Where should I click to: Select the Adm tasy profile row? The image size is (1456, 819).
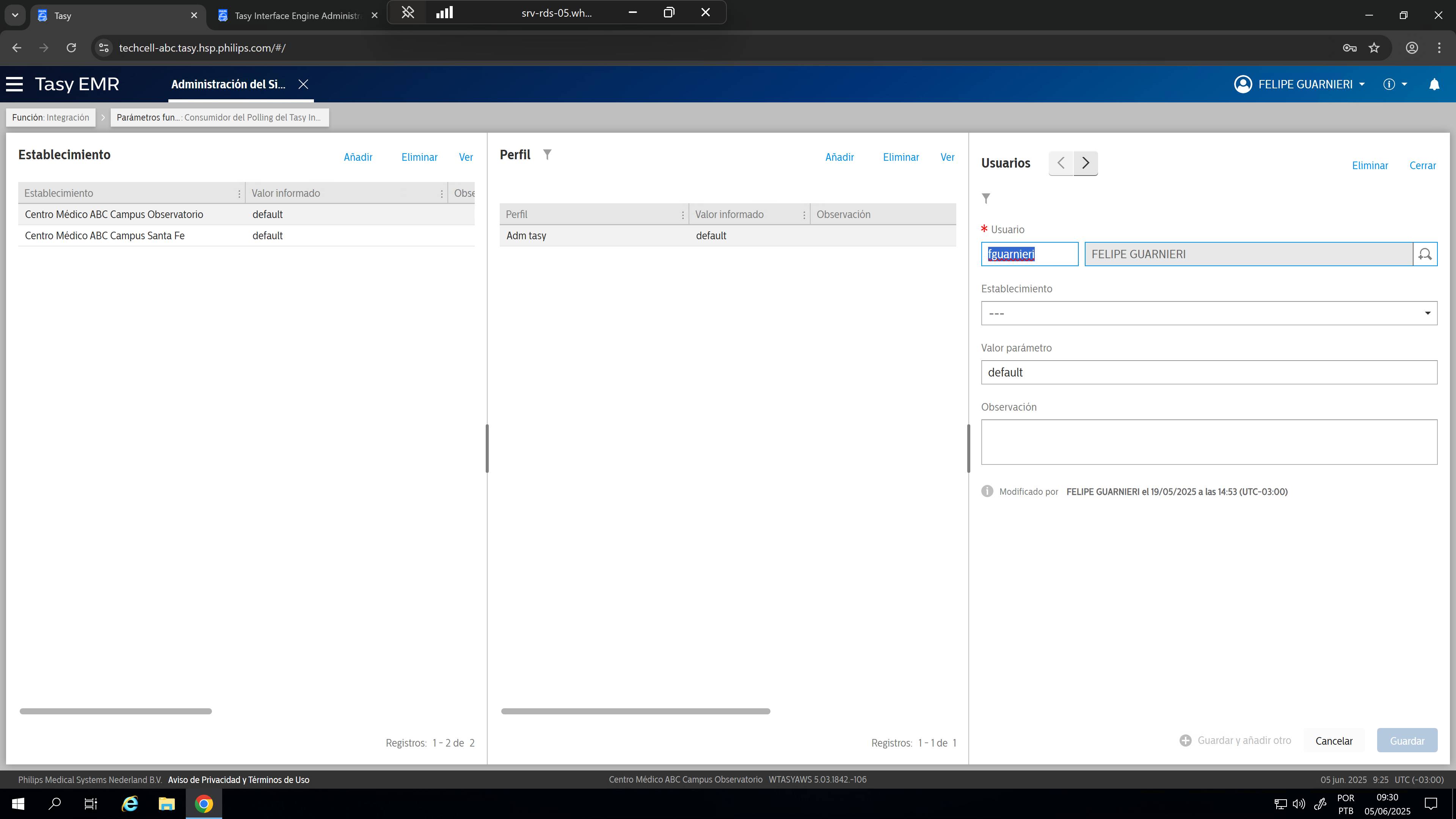pyautogui.click(x=728, y=236)
